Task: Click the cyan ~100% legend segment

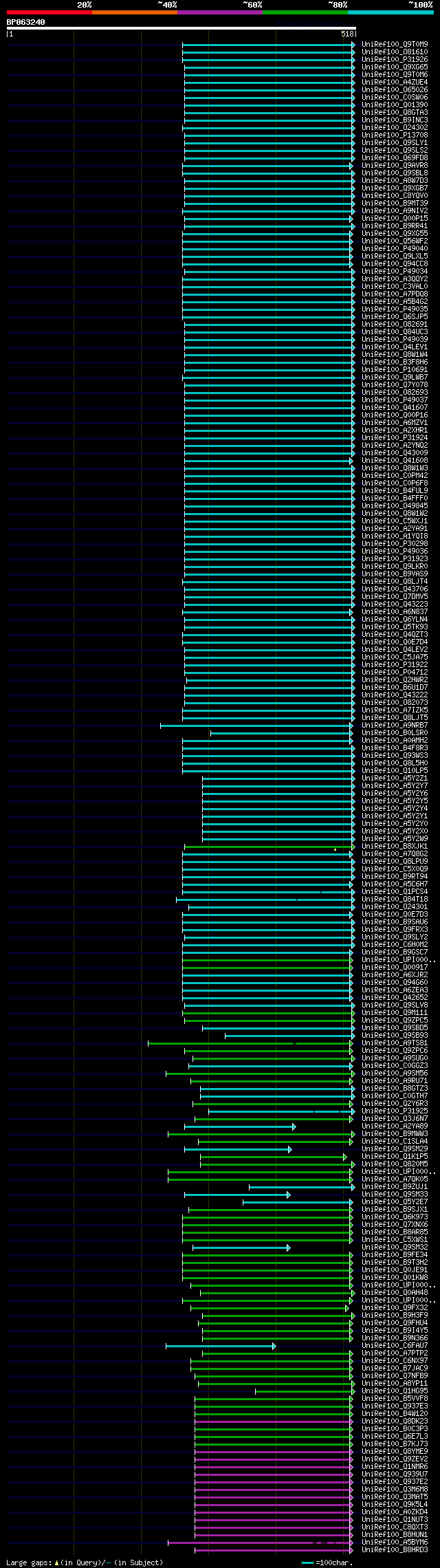Action: pos(390,12)
